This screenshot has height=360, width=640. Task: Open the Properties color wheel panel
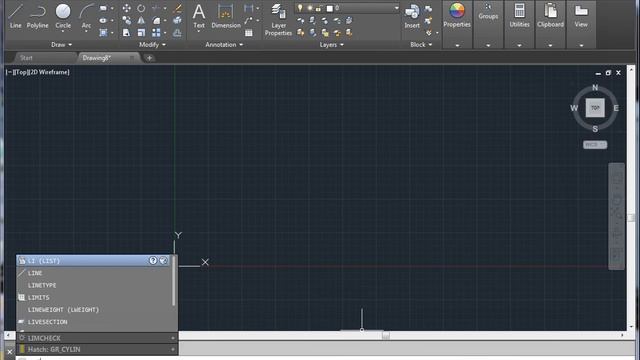(x=457, y=15)
